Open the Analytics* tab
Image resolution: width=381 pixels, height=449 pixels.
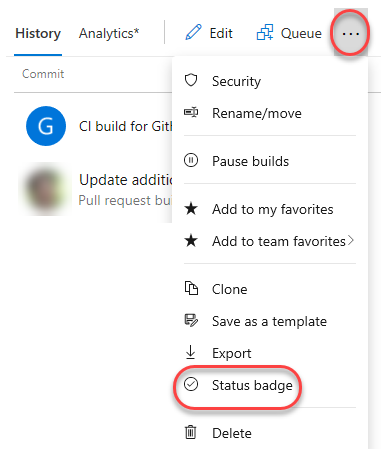pyautogui.click(x=109, y=33)
